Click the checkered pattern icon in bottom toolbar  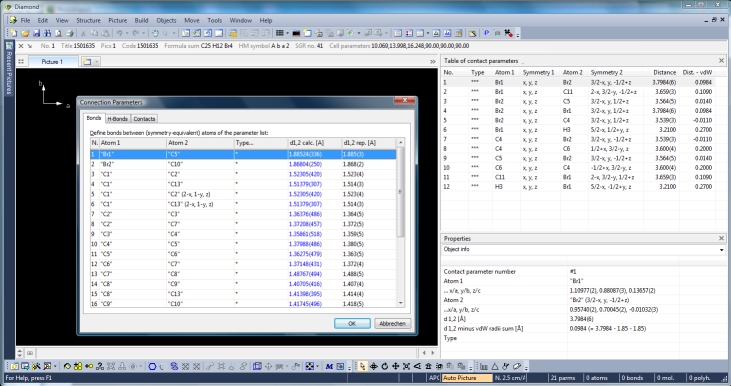[x=310, y=366]
